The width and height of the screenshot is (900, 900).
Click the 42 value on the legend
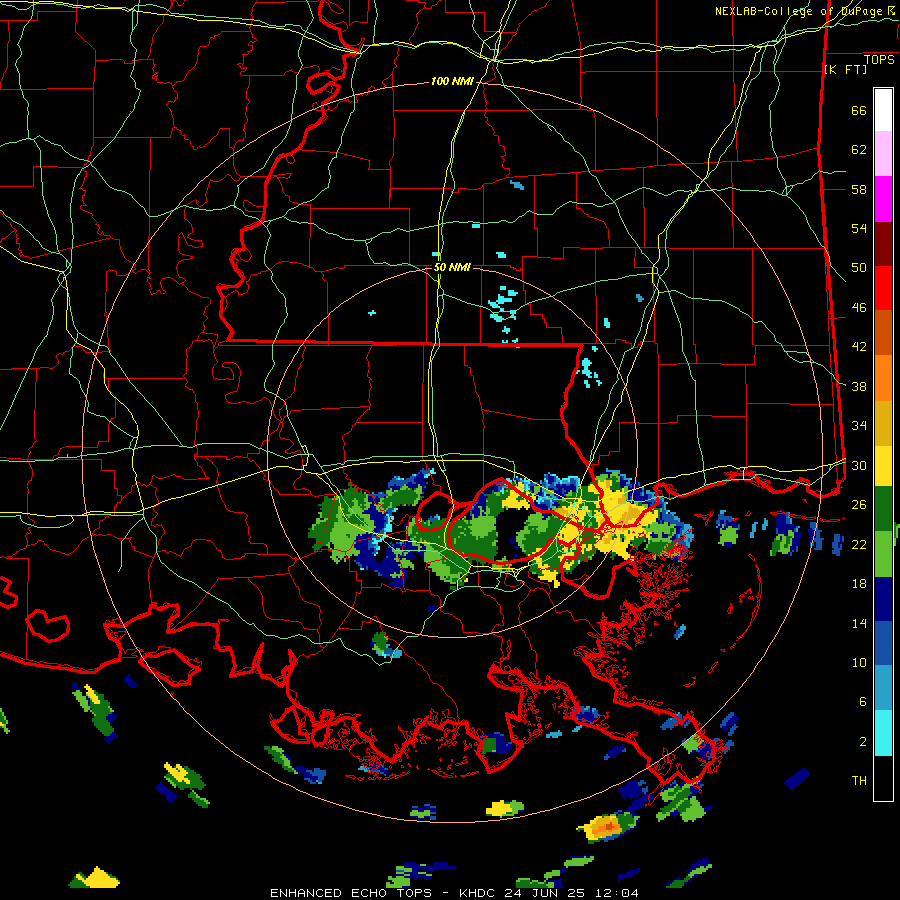point(859,347)
